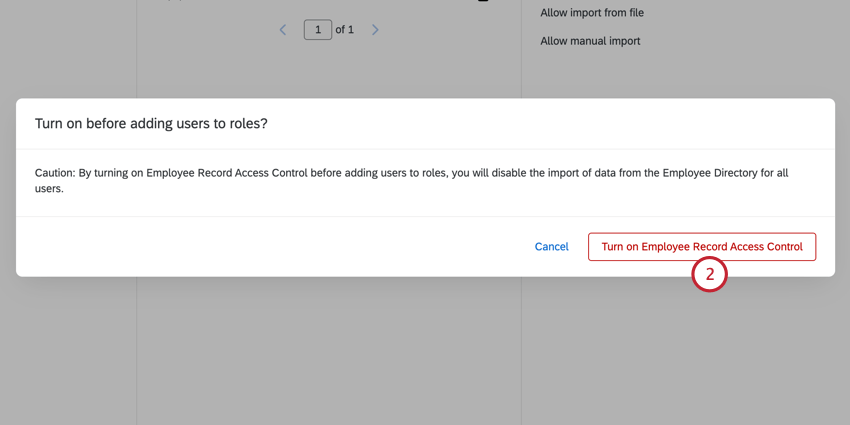Select the Allow import from file option

click(591, 13)
